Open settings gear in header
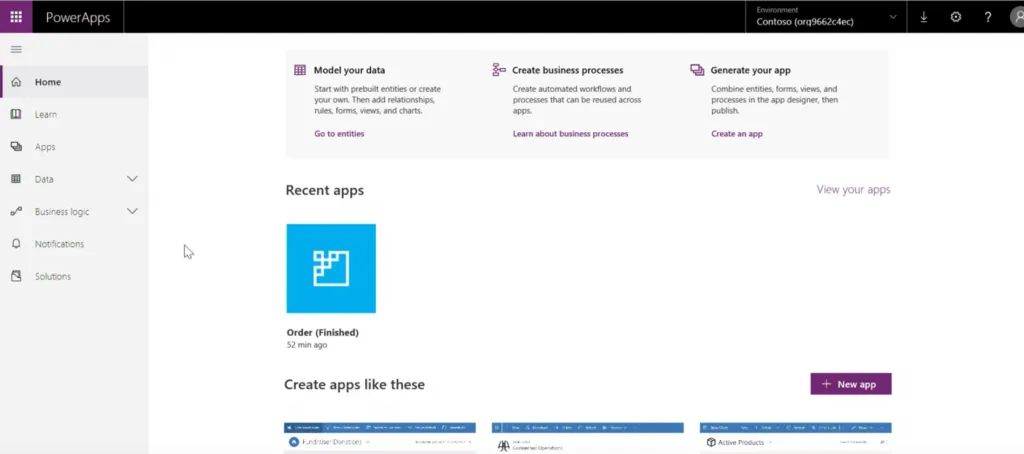Screen dimensions: 1024x454 click(x=955, y=17)
